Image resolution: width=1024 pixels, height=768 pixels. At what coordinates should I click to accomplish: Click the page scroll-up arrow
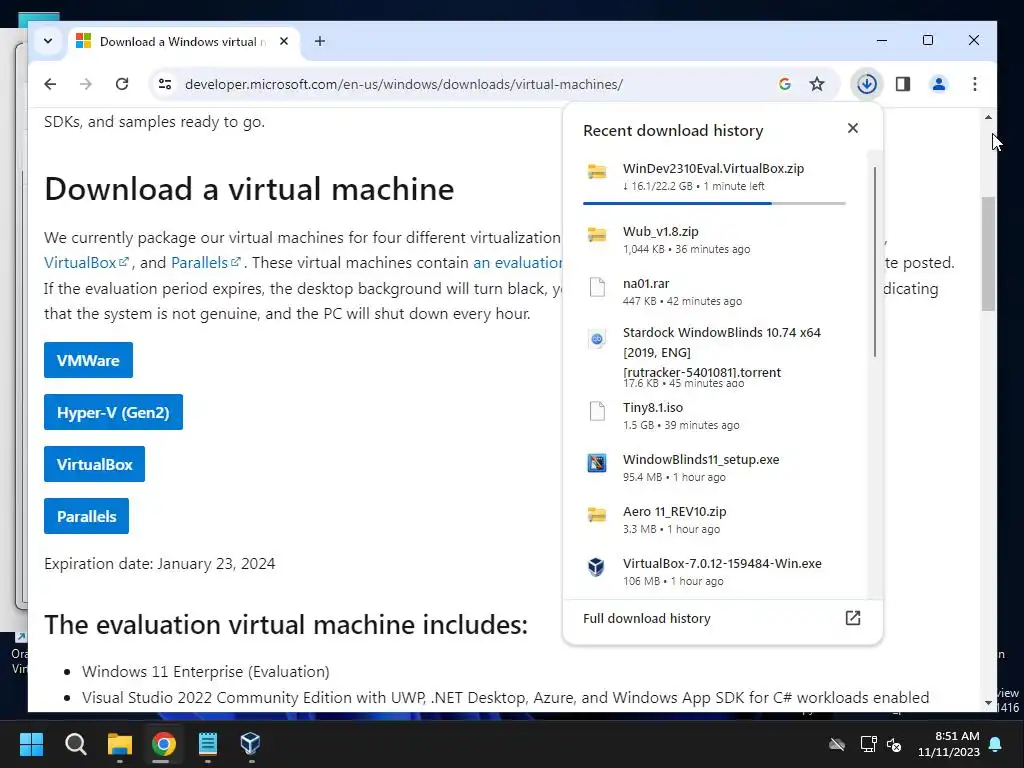click(x=988, y=118)
